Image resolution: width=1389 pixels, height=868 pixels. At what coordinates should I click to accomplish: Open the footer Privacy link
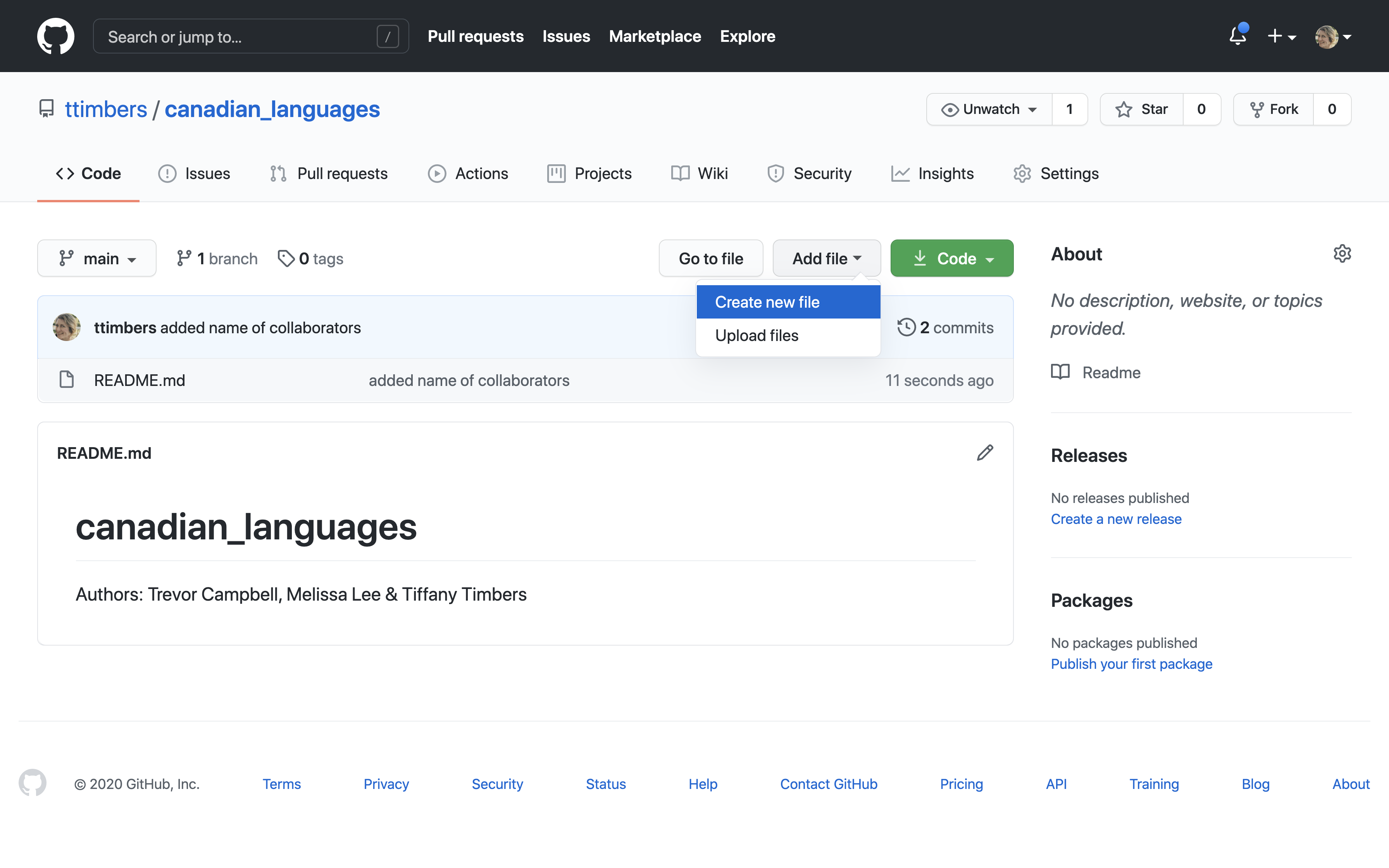(386, 784)
